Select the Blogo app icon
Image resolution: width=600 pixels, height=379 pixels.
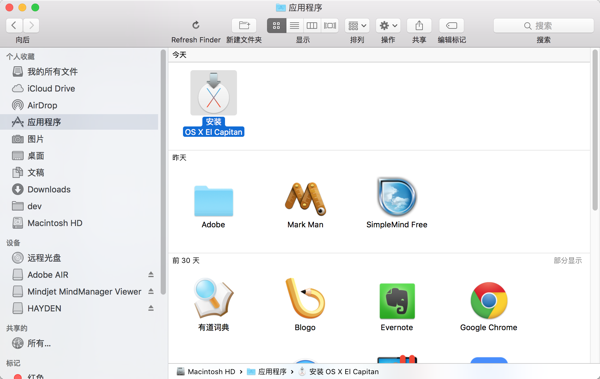coord(305,299)
